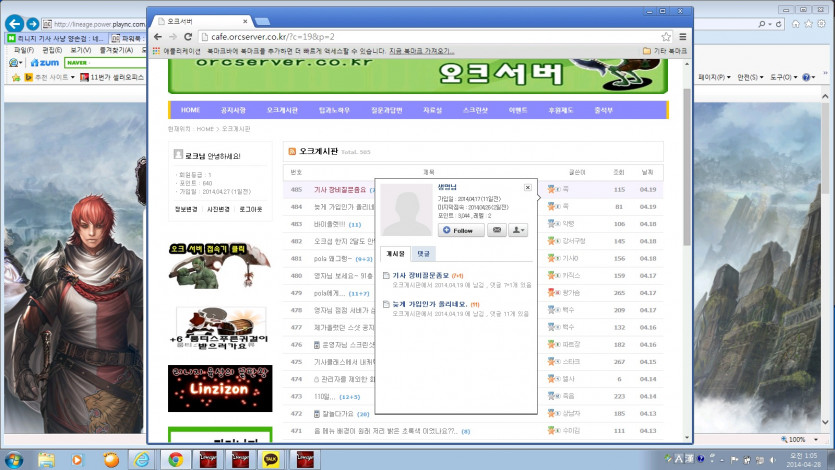Open the 자료실 navigation menu item
The height and width of the screenshot is (470, 835).
(x=432, y=110)
